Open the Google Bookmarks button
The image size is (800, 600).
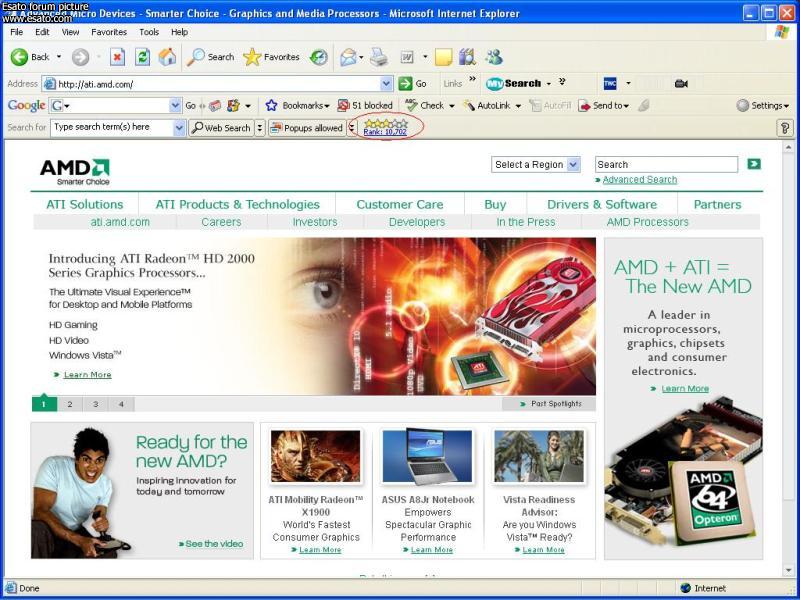click(x=298, y=106)
